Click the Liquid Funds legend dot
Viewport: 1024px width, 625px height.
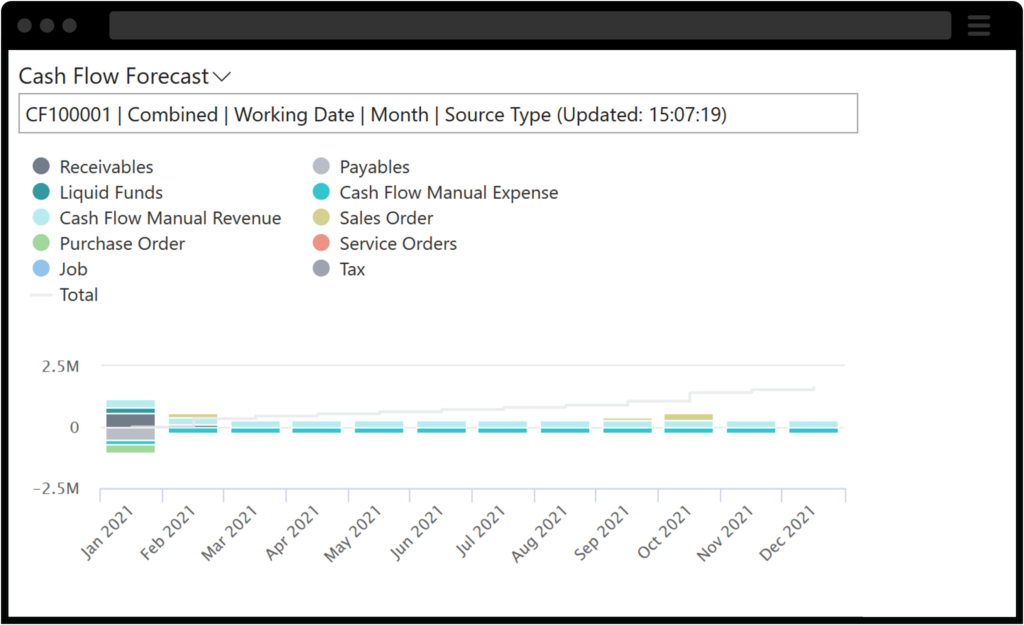pyautogui.click(x=41, y=191)
